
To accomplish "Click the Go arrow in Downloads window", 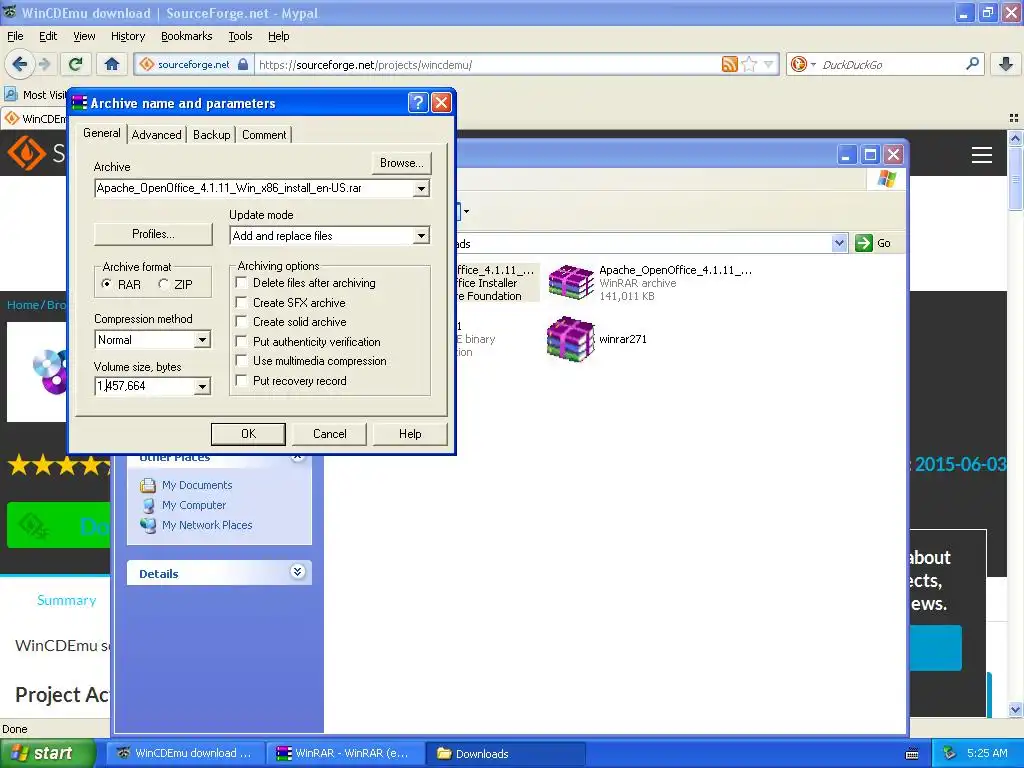I will [864, 243].
